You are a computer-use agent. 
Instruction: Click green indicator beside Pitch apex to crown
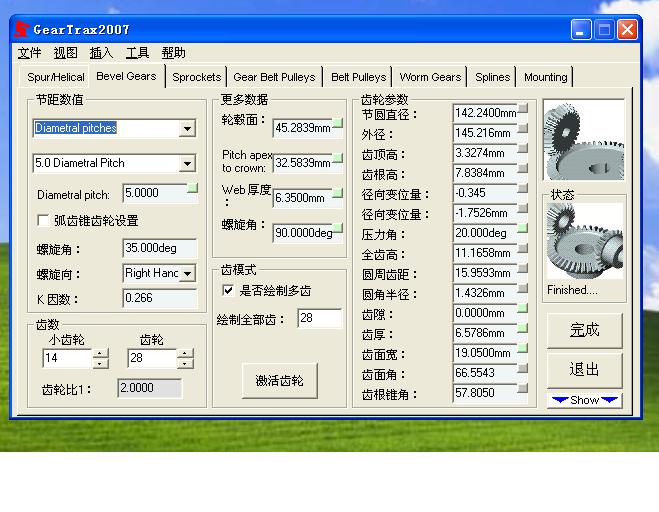point(337,158)
